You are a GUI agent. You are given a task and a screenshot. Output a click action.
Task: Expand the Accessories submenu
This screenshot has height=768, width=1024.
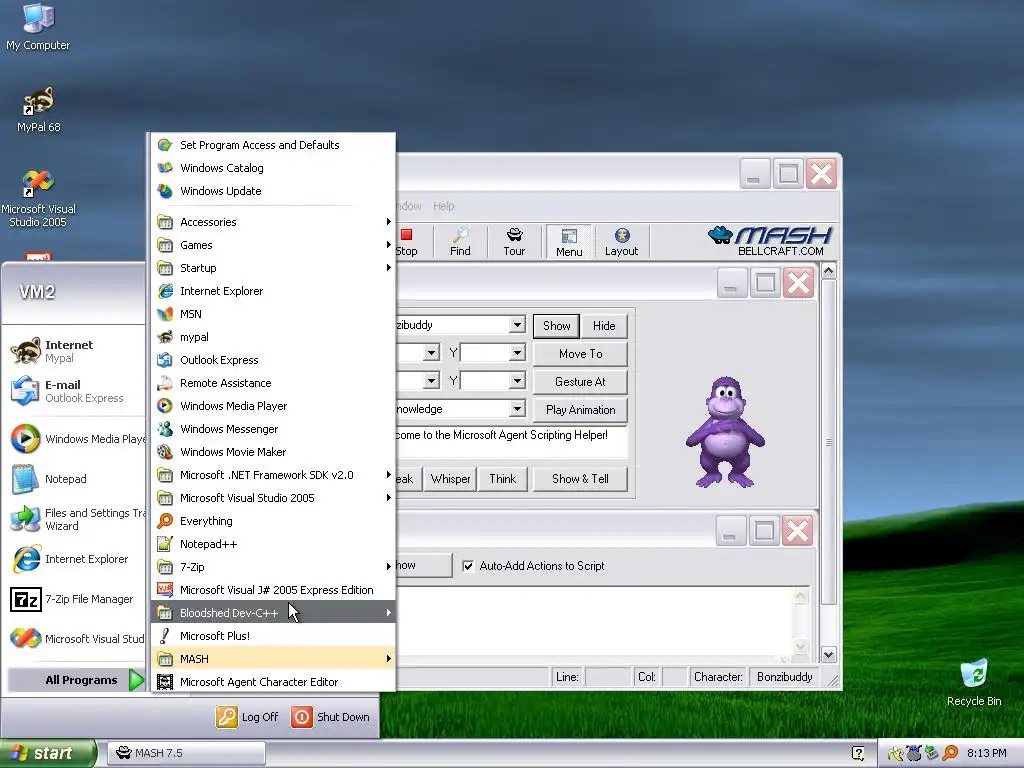tap(274, 222)
